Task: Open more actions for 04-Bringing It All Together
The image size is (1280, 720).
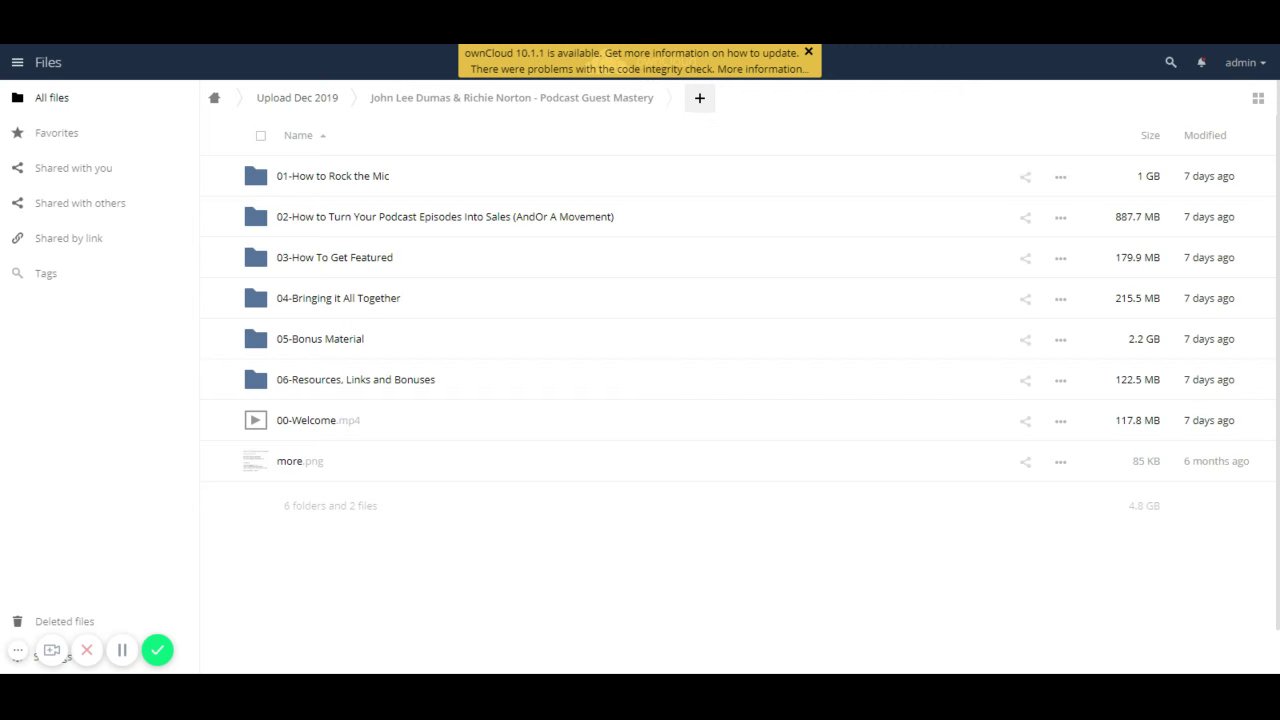Action: click(x=1061, y=299)
